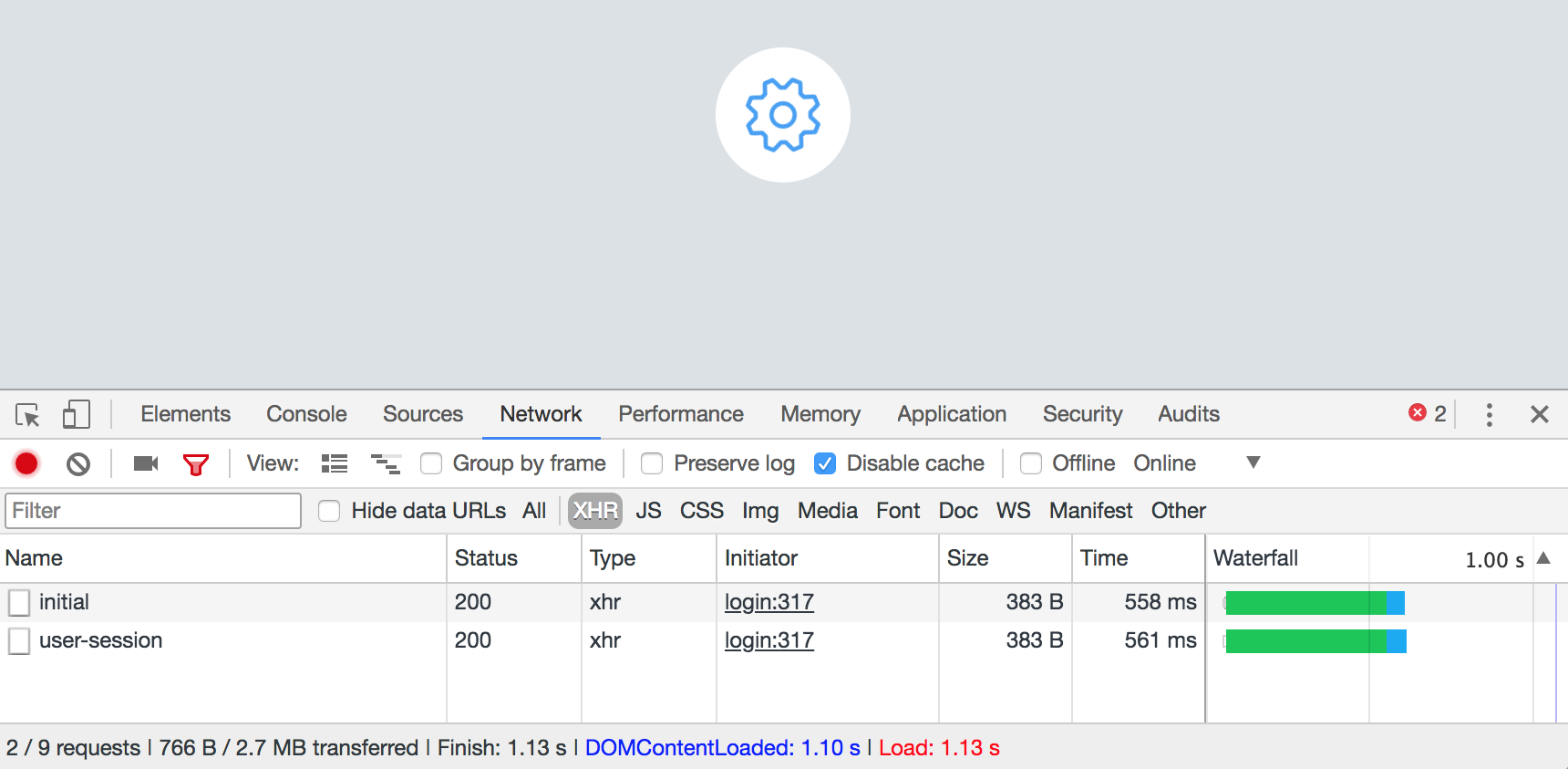Image resolution: width=1568 pixels, height=769 pixels.
Task: Click the Load: 1.13 s status text
Action: [939, 748]
